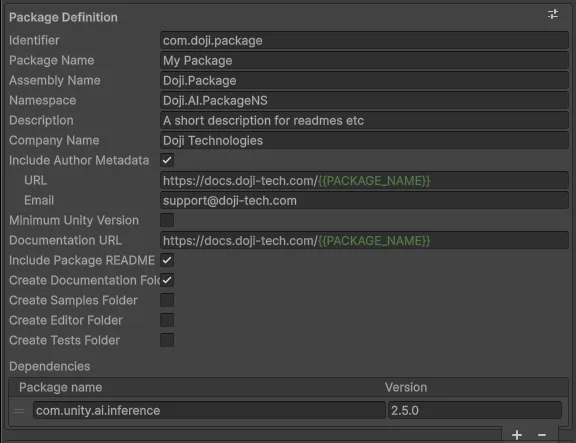The height and width of the screenshot is (443, 576).
Task: Focus the author URL field
Action: point(364,180)
